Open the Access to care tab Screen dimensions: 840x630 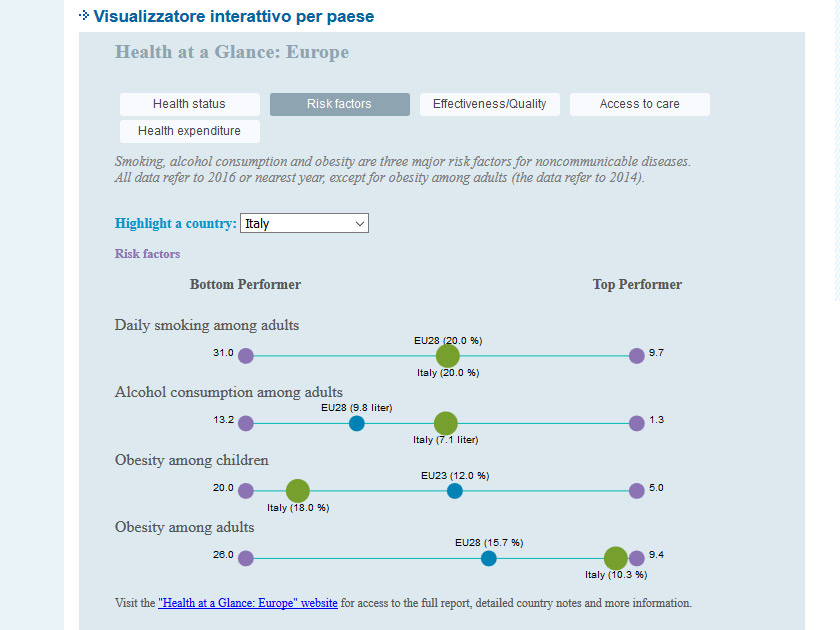[640, 104]
